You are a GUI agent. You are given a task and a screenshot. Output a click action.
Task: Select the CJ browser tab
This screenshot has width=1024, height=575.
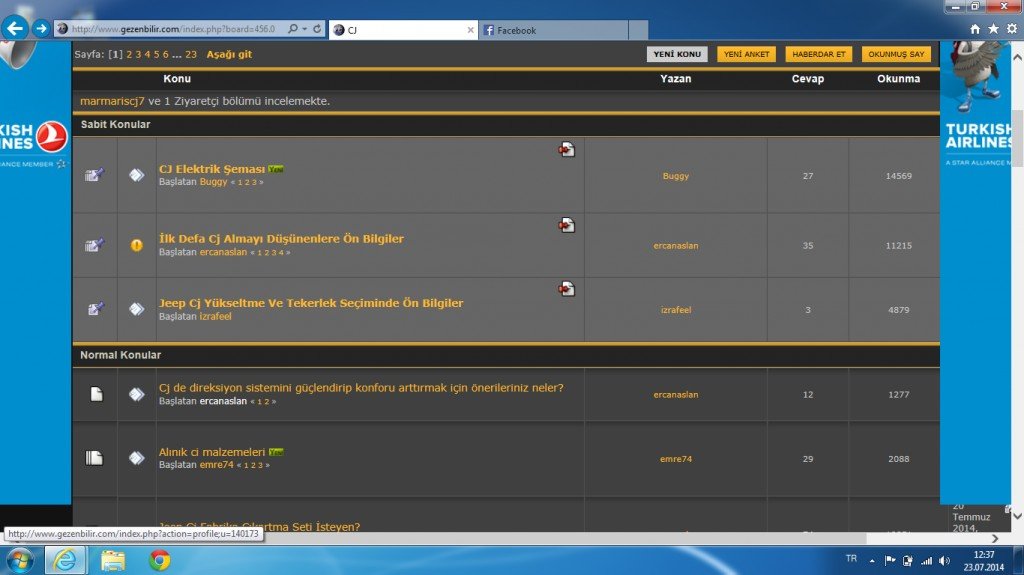[400, 30]
